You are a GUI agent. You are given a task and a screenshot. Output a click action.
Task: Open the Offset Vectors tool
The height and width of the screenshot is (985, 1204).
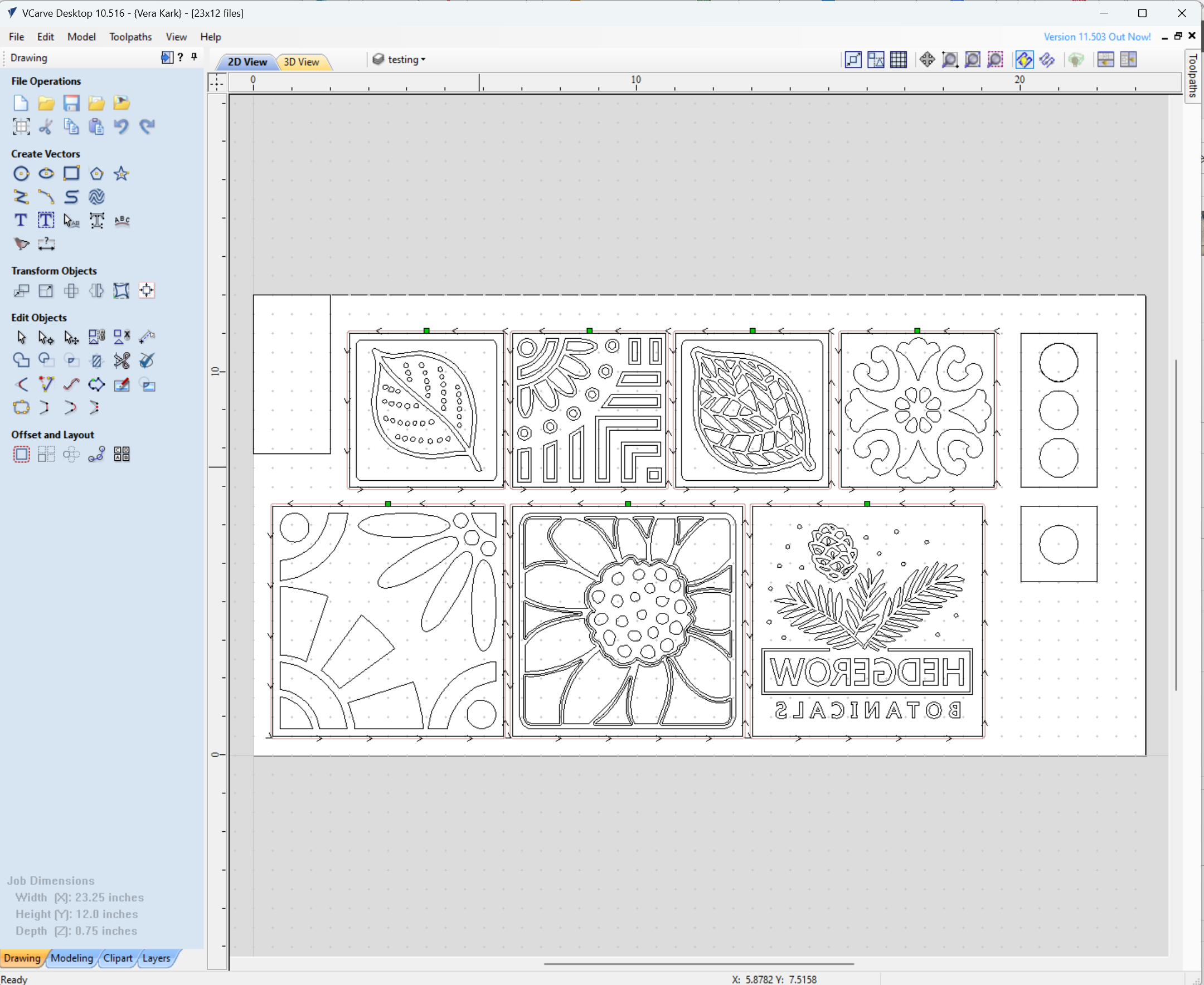[x=21, y=454]
